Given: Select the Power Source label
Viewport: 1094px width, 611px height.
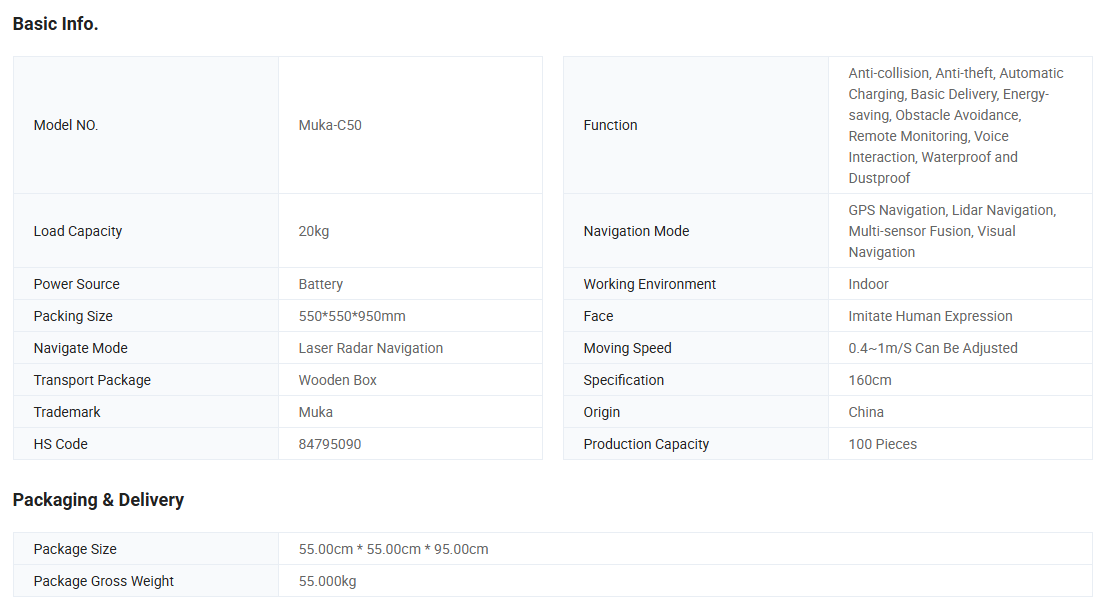Looking at the screenshot, I should (76, 284).
